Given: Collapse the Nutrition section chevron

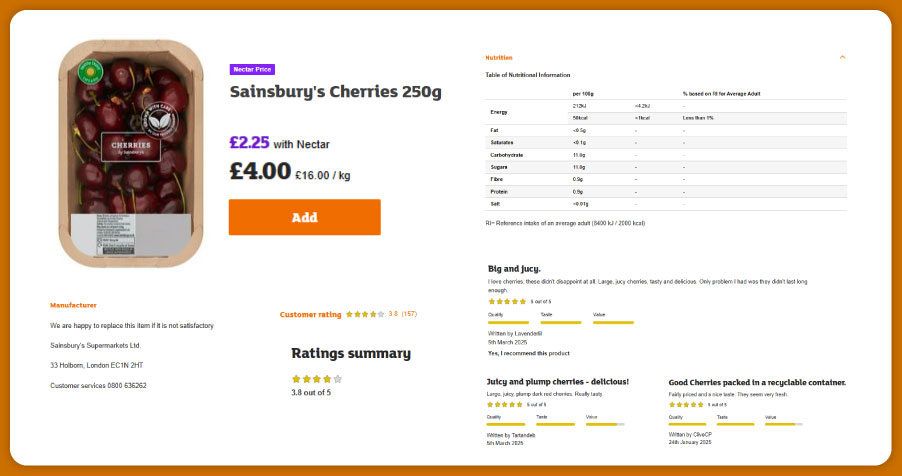Looking at the screenshot, I should pyautogui.click(x=842, y=57).
